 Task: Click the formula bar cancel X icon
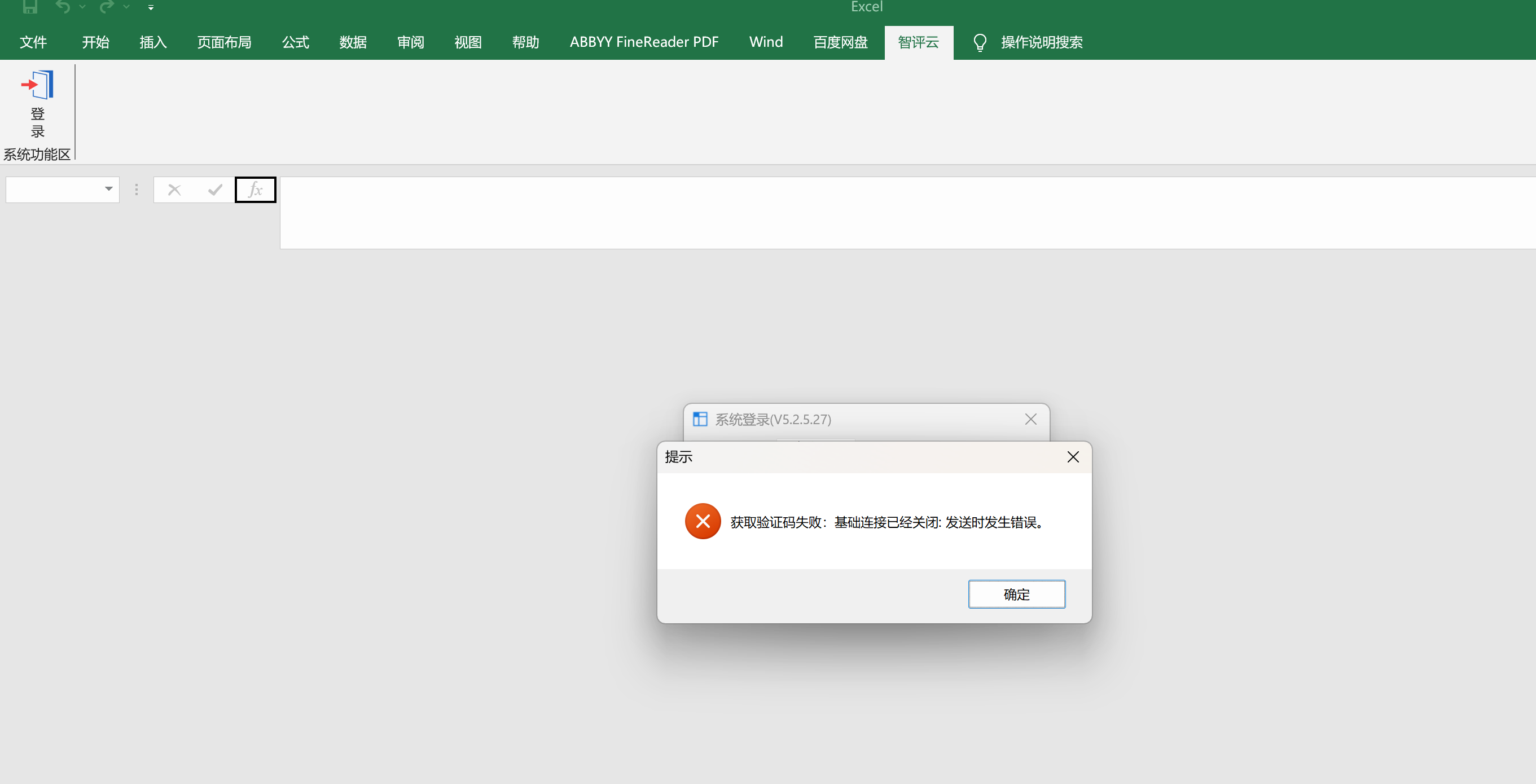tap(174, 190)
